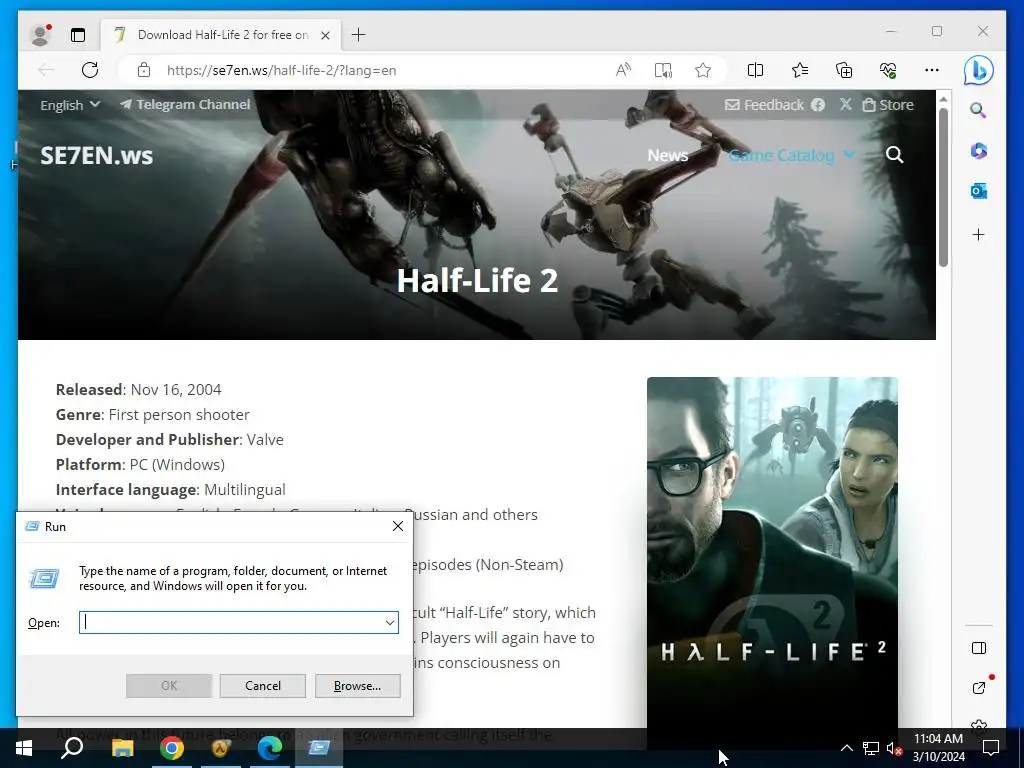
Task: Open the Feedback link
Action: [x=765, y=104]
